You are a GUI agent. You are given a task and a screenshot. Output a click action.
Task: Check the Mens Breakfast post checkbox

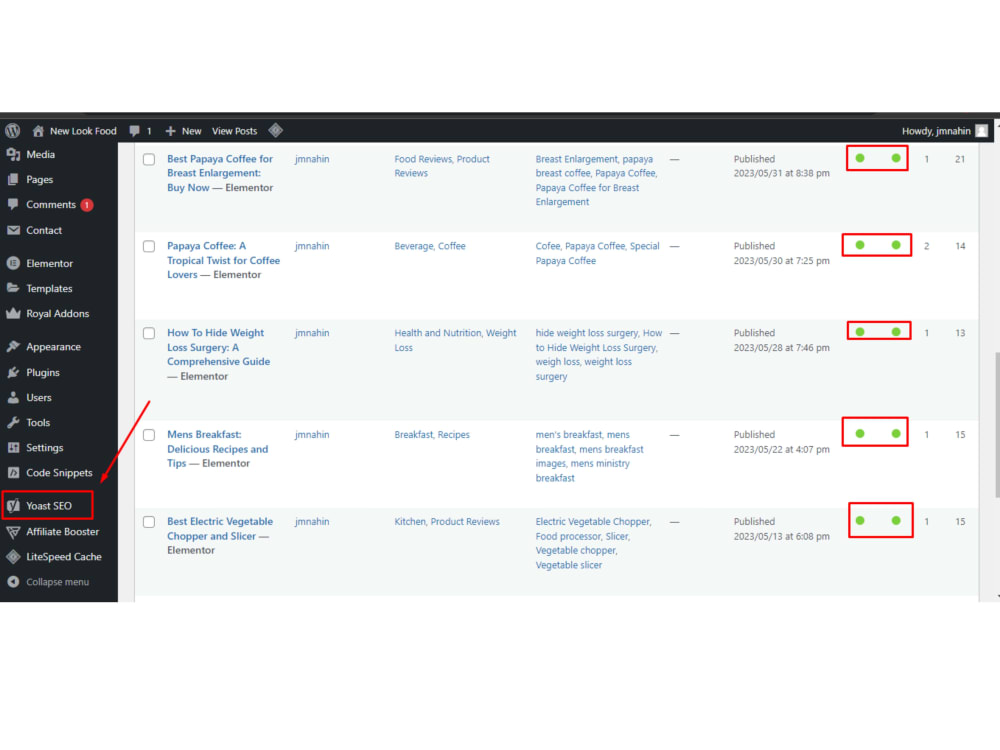149,435
